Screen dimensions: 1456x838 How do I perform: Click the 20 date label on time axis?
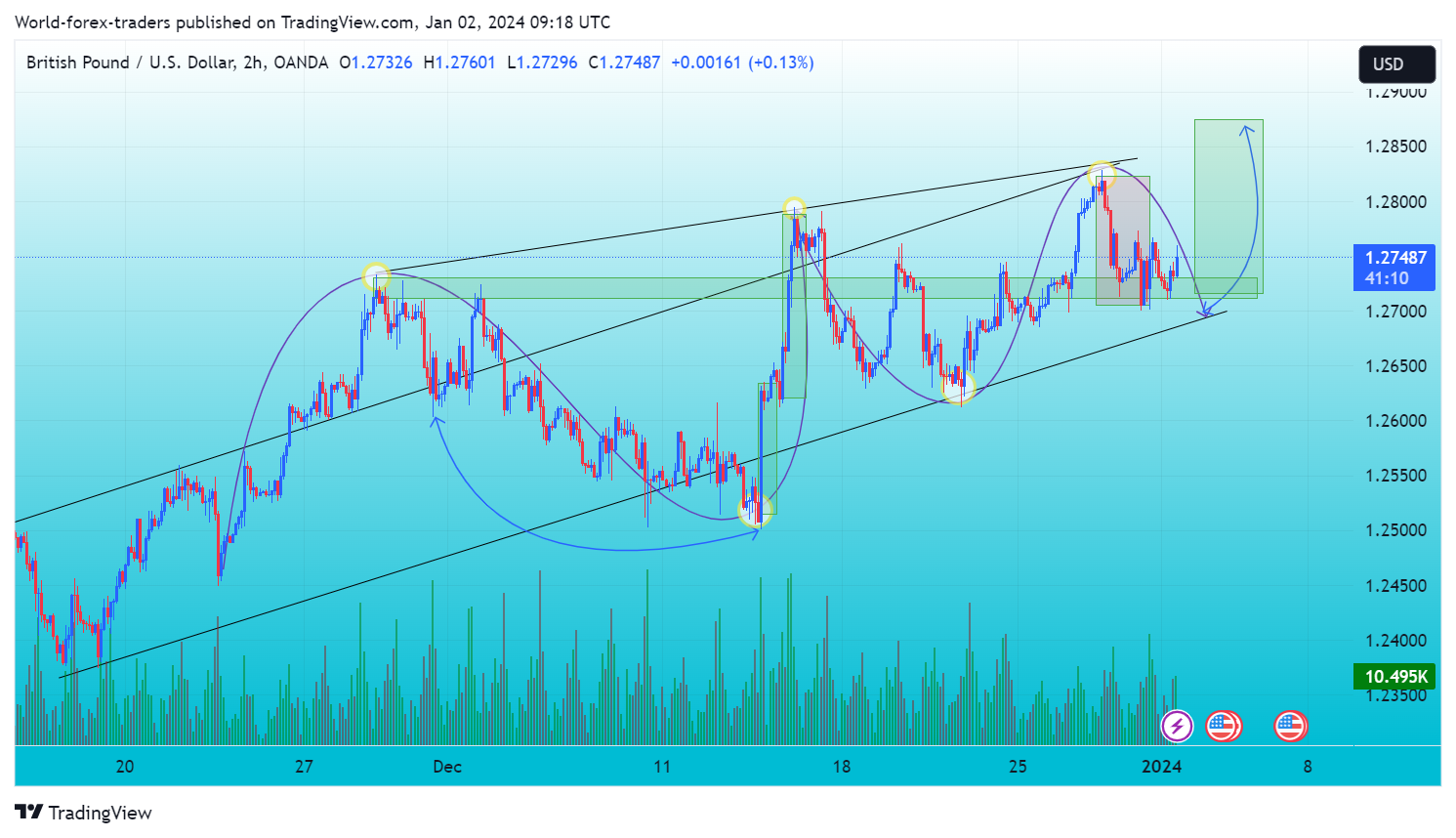click(x=125, y=767)
